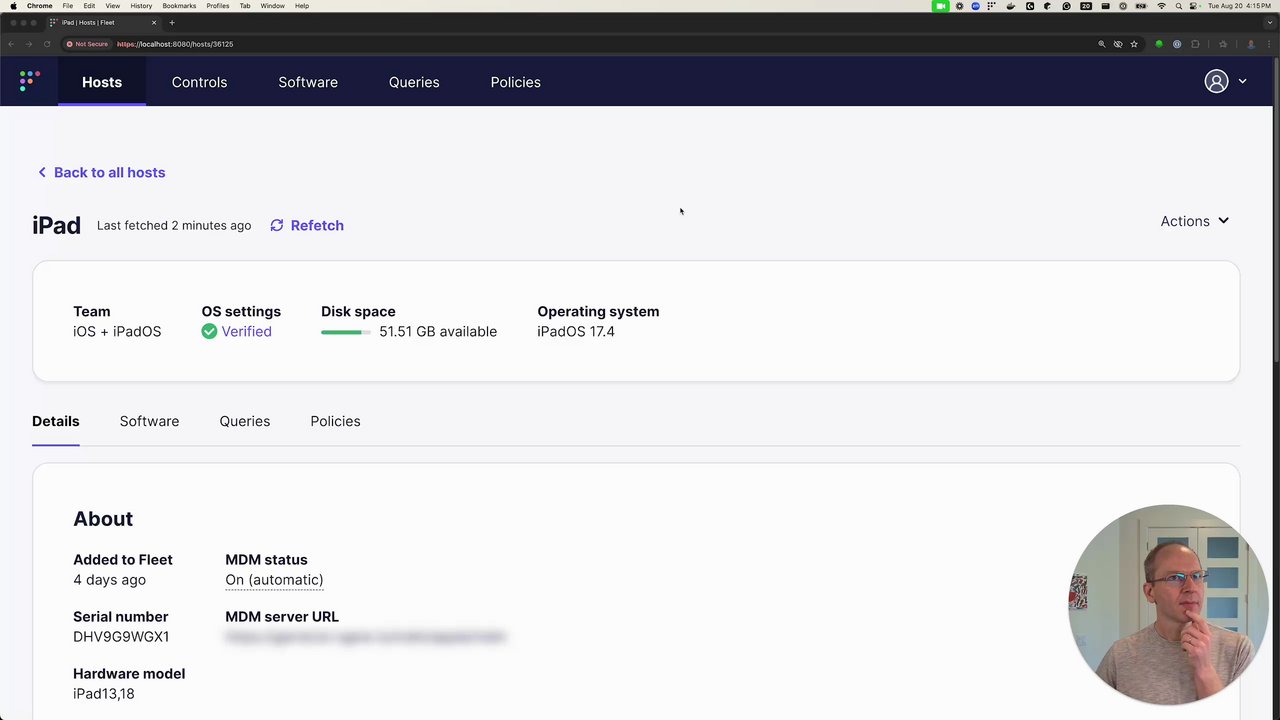The width and height of the screenshot is (1280, 720).
Task: Open the Wi-Fi menu bar icon
Action: click(x=1161, y=6)
